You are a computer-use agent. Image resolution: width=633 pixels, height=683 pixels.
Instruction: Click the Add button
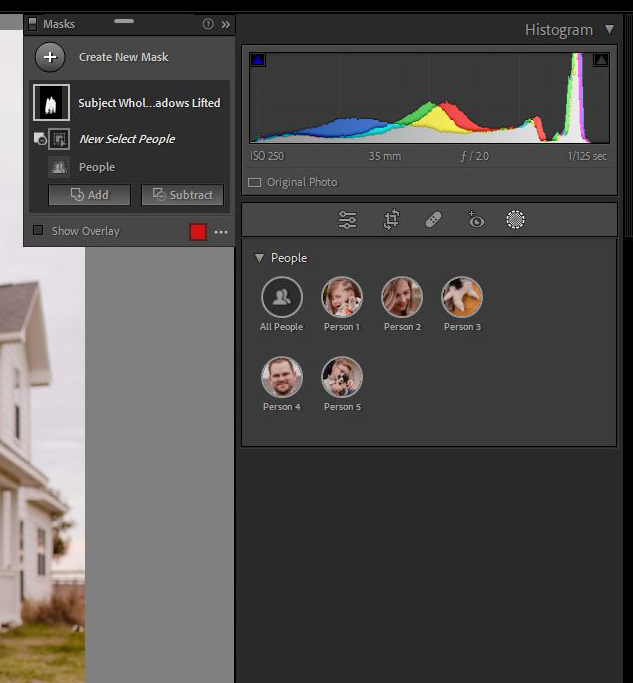90,195
